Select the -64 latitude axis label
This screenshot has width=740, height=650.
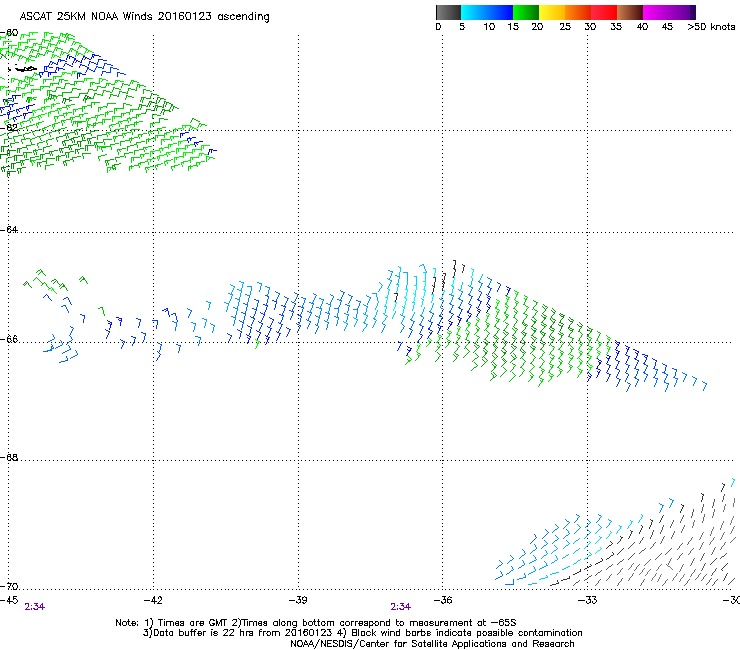click(9, 229)
